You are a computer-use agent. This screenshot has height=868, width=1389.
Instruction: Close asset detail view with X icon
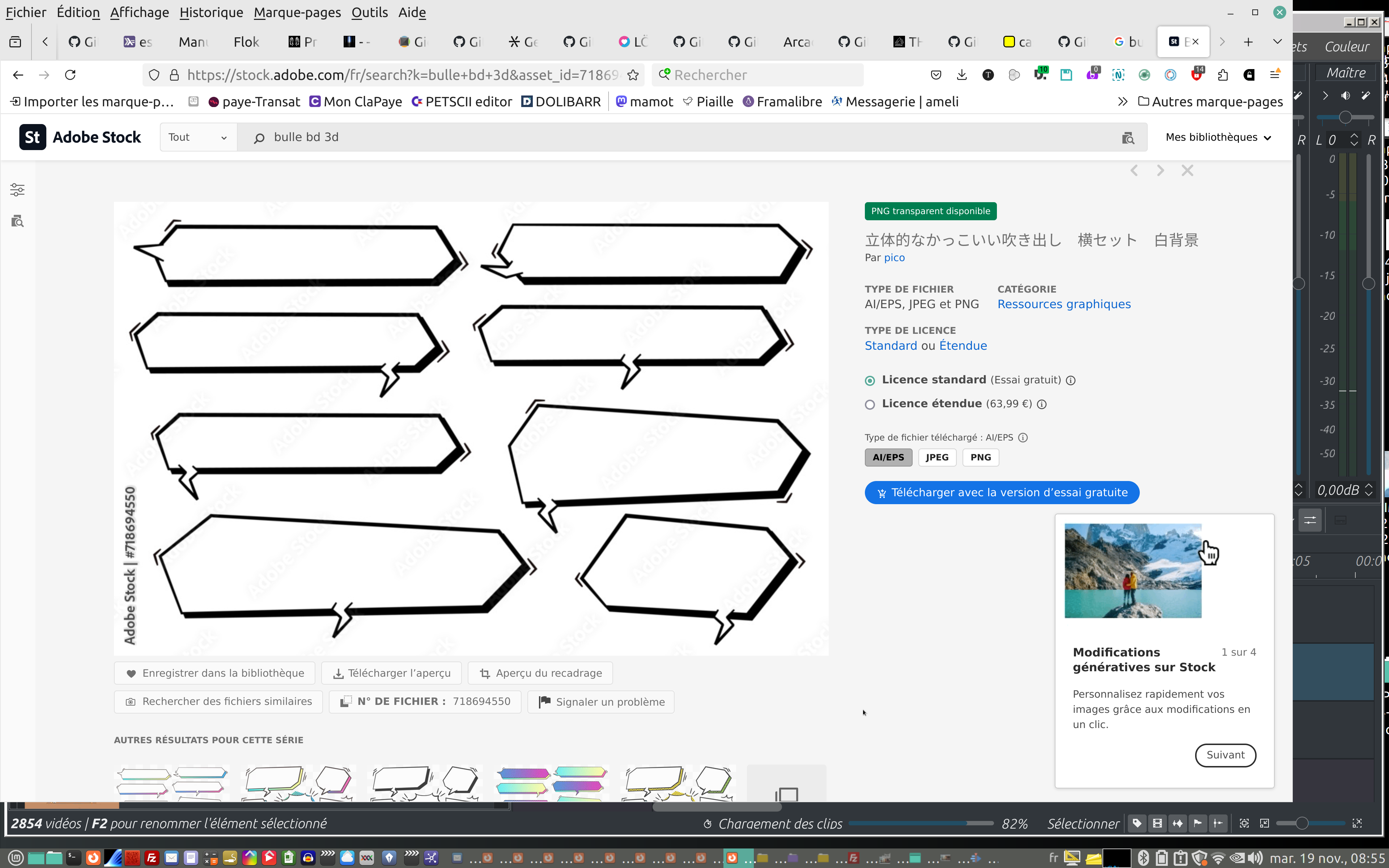click(x=1187, y=170)
